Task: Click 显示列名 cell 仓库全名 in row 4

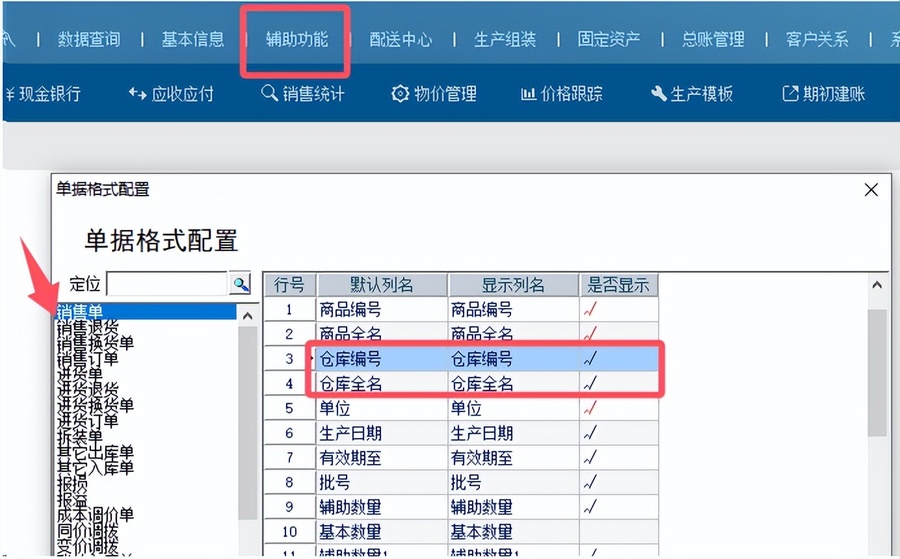Action: [513, 383]
